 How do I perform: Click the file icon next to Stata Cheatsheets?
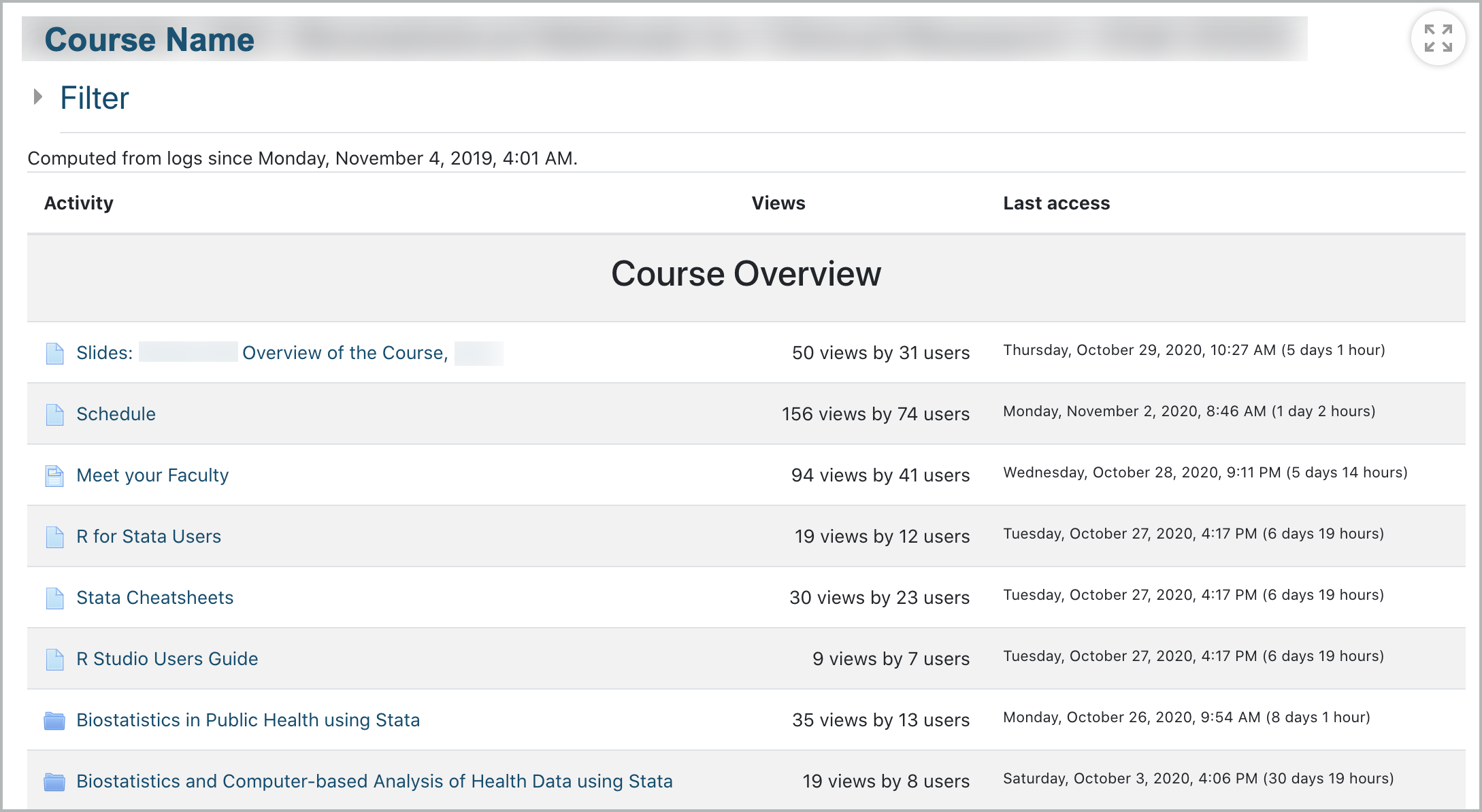click(x=54, y=598)
